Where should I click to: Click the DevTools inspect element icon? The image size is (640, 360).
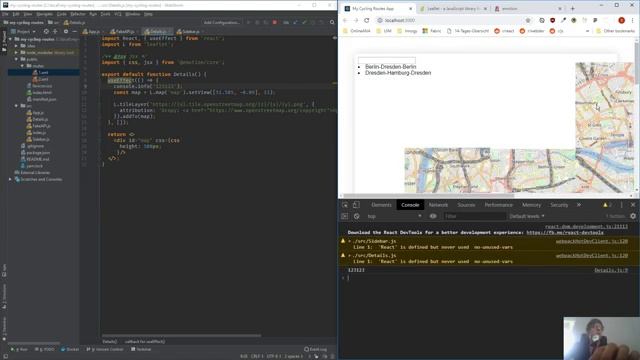pos(345,205)
